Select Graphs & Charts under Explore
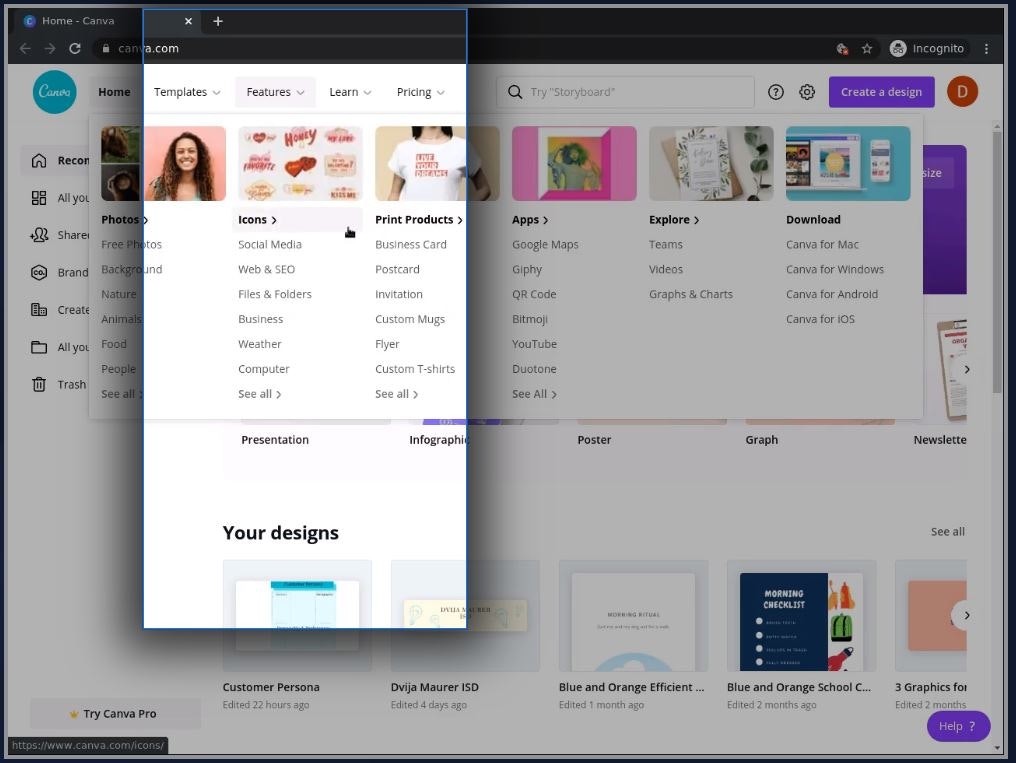This screenshot has width=1016, height=763. (691, 294)
